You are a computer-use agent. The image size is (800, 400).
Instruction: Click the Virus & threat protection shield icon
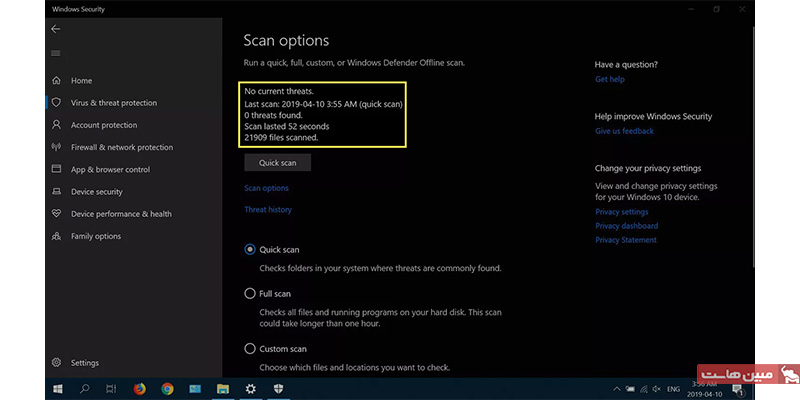coord(56,103)
